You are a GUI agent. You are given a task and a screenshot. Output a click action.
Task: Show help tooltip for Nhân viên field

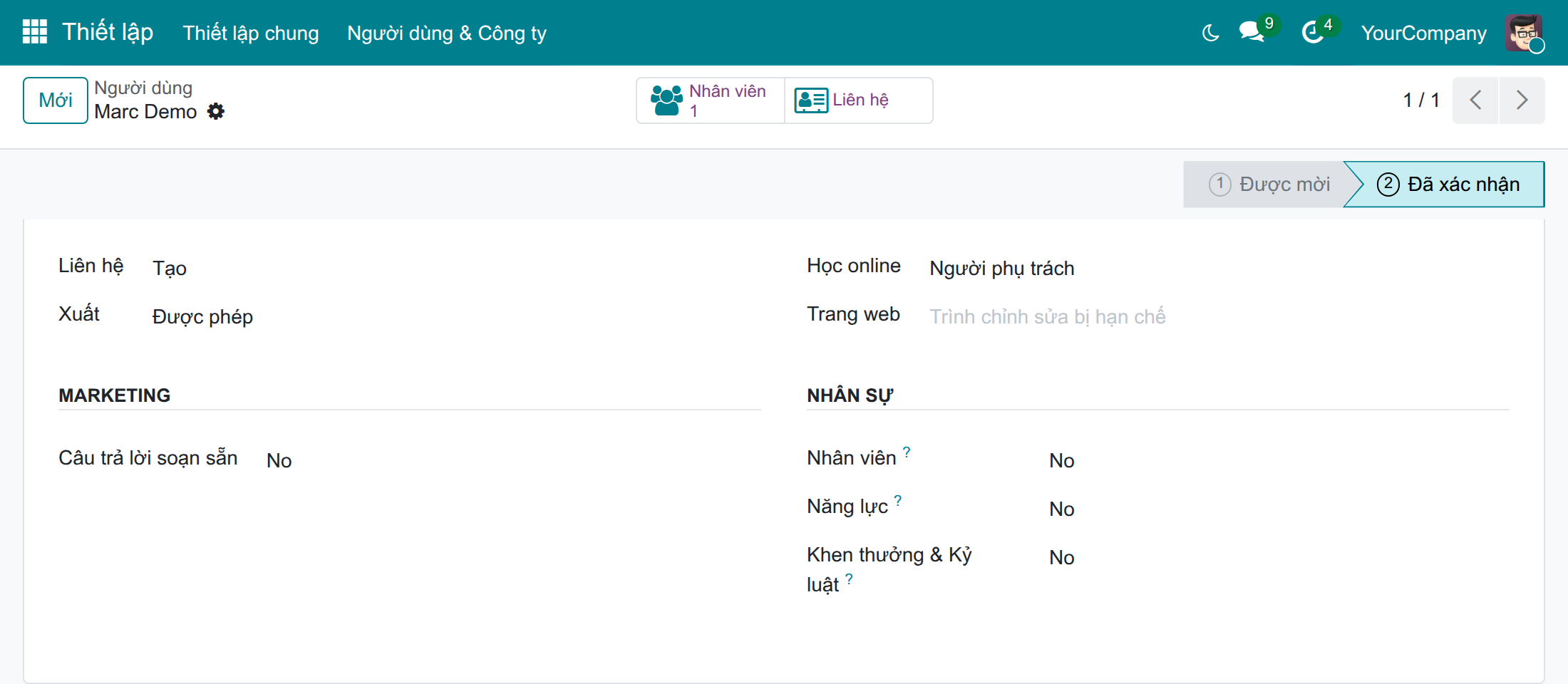click(907, 452)
